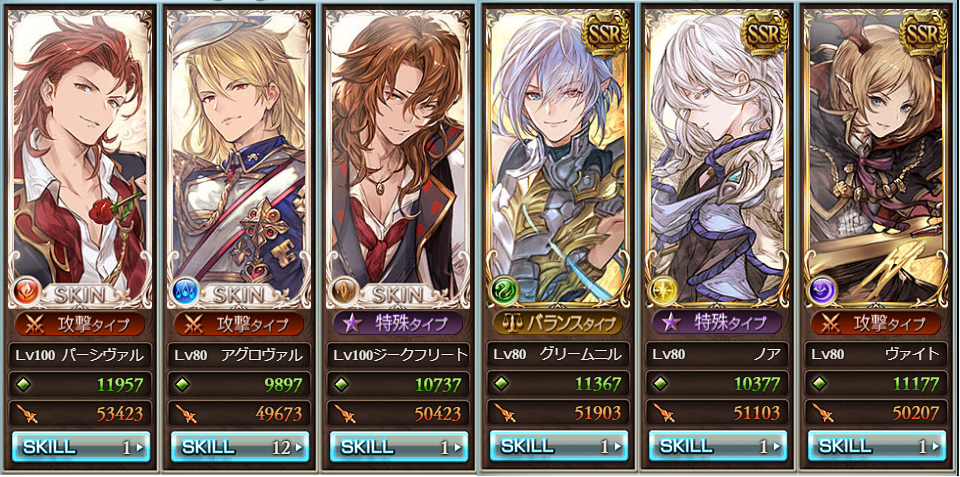960x477 pixels.
Task: Click fire element icon on パーシヴァル card
Action: pos(26,293)
